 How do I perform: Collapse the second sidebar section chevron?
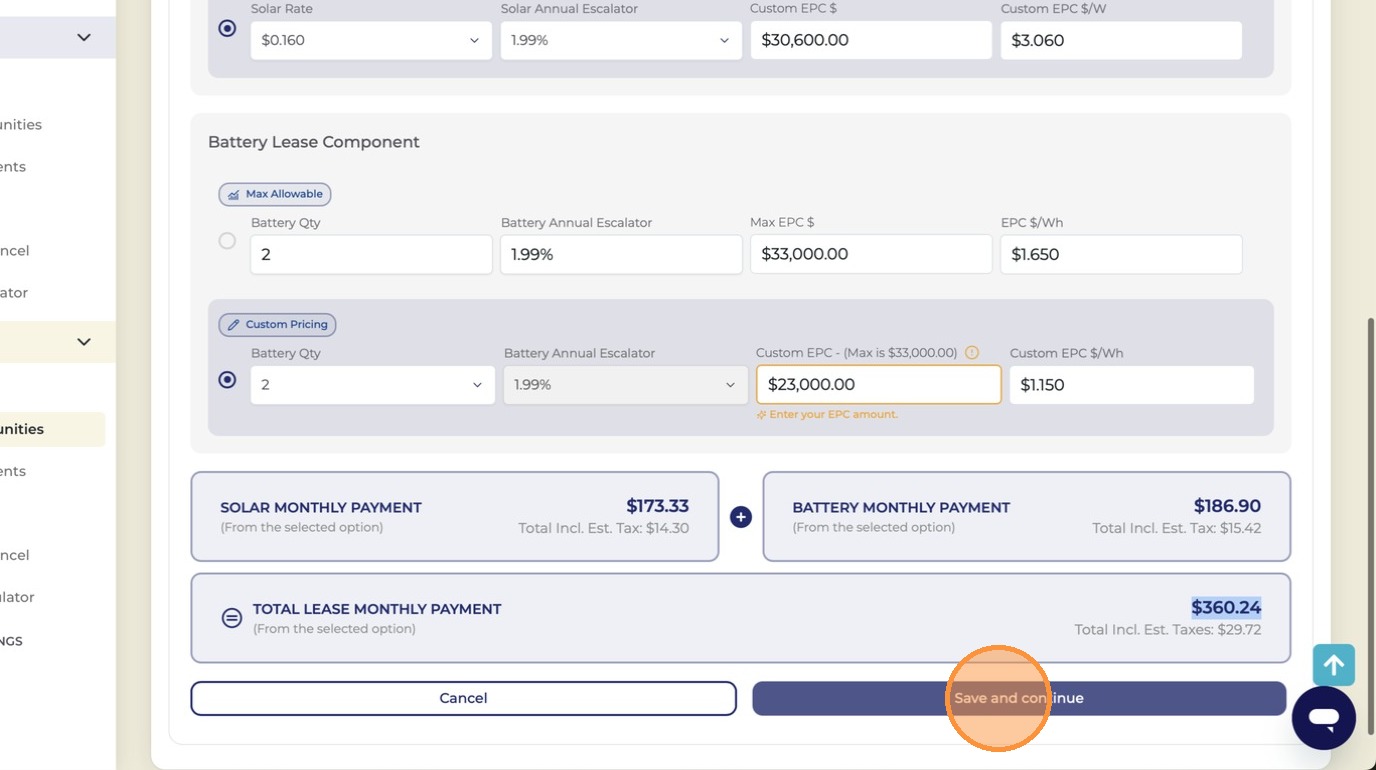[x=84, y=342]
